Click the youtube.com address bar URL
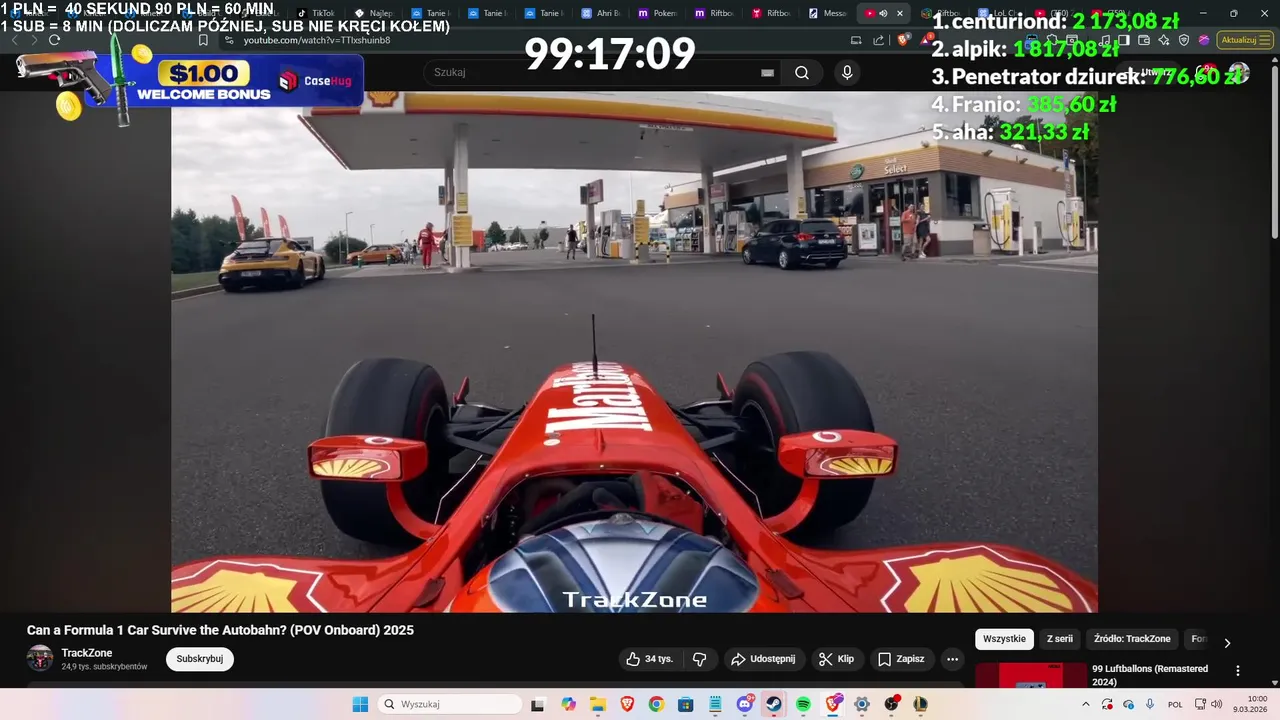 (x=317, y=40)
